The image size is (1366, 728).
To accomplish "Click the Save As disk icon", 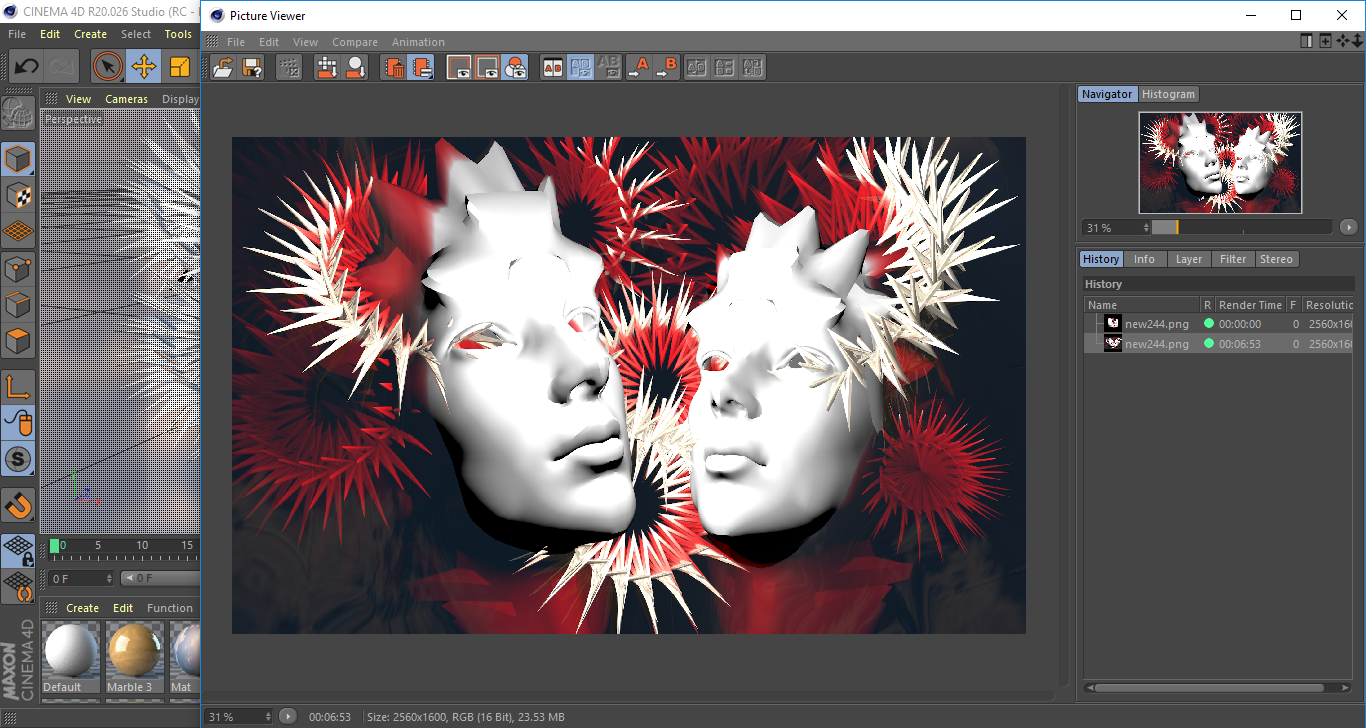I will 252,67.
